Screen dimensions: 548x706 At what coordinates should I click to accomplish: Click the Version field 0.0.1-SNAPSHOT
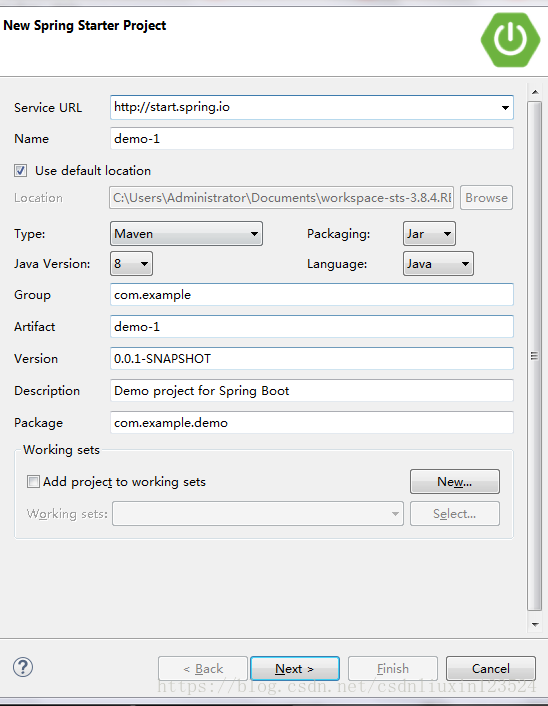pos(312,359)
